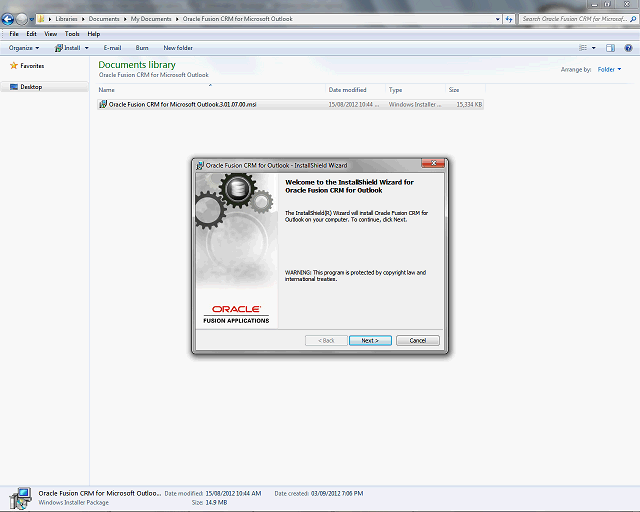Open the Arrange by Folder dropdown

[609, 69]
